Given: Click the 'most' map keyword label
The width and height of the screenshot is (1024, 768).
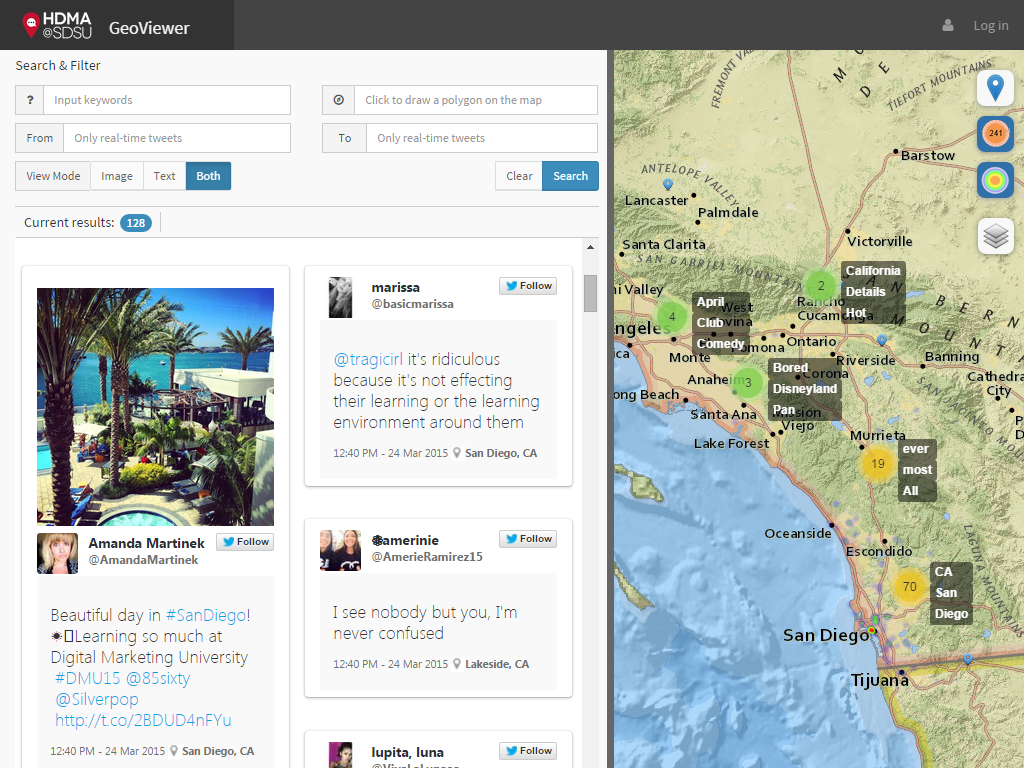Looking at the screenshot, I should pyautogui.click(x=917, y=470).
